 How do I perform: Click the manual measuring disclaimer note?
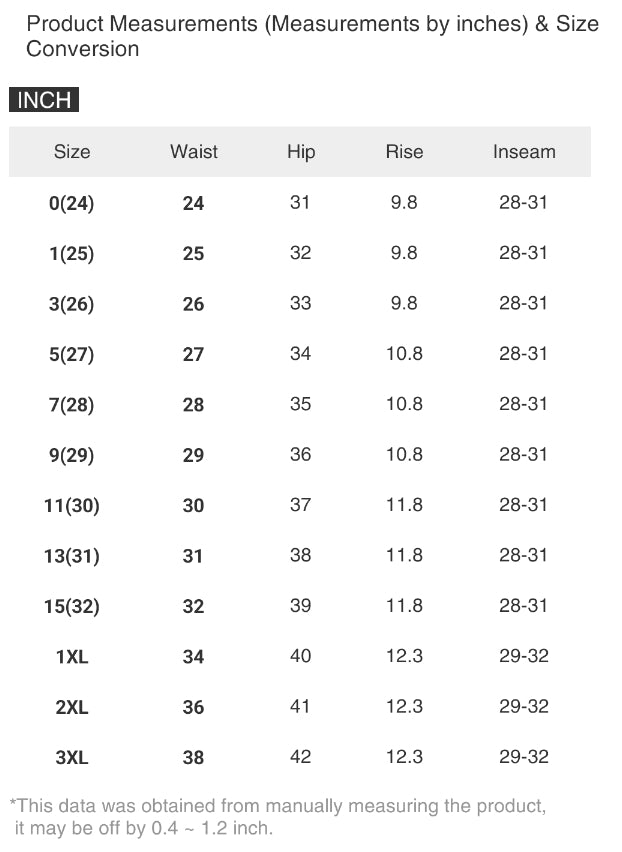click(278, 817)
